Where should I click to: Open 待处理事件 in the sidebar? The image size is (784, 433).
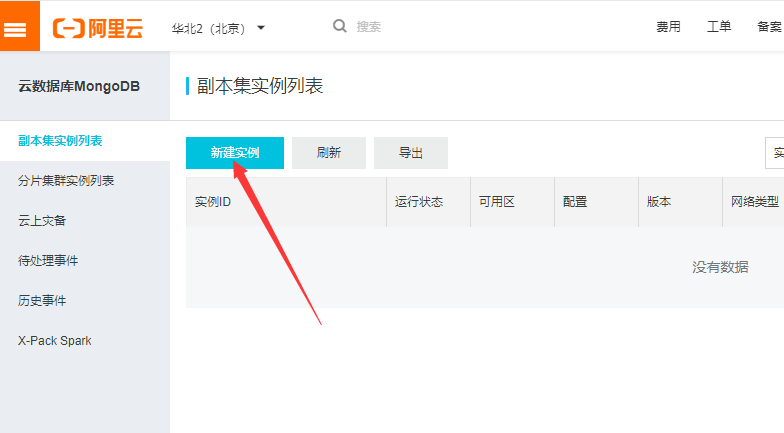point(48,261)
